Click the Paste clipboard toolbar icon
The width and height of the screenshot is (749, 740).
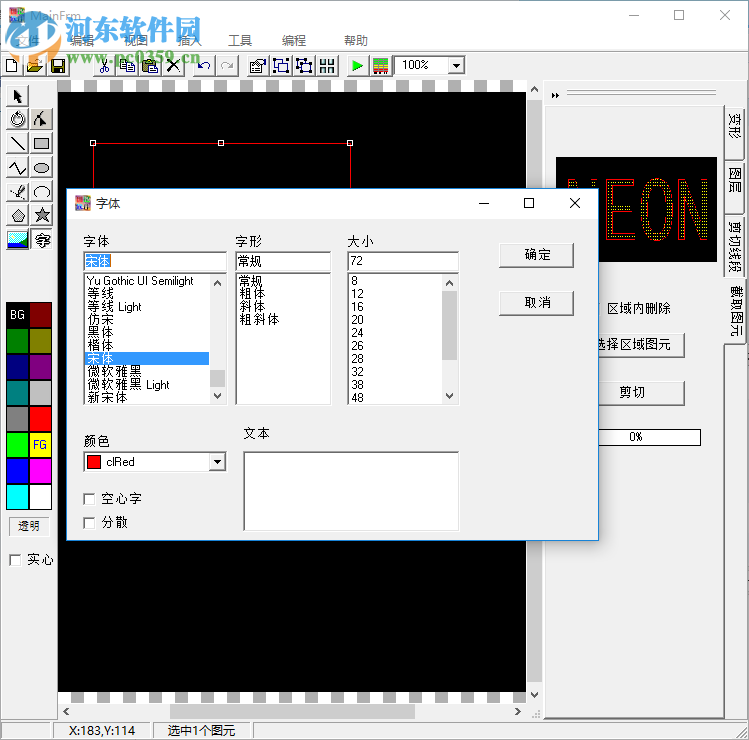click(x=150, y=65)
